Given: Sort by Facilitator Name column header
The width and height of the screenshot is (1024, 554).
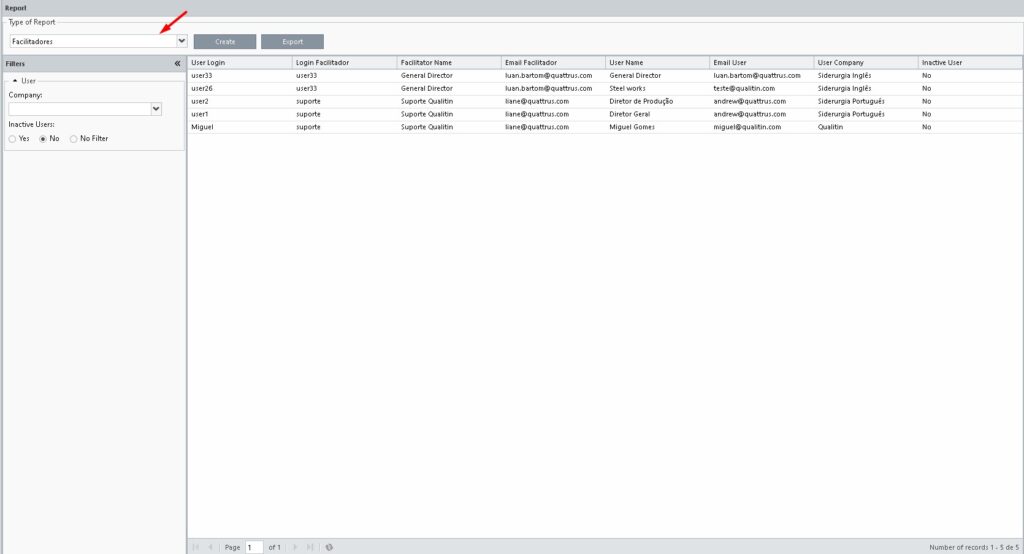Looking at the screenshot, I should click(x=448, y=63).
